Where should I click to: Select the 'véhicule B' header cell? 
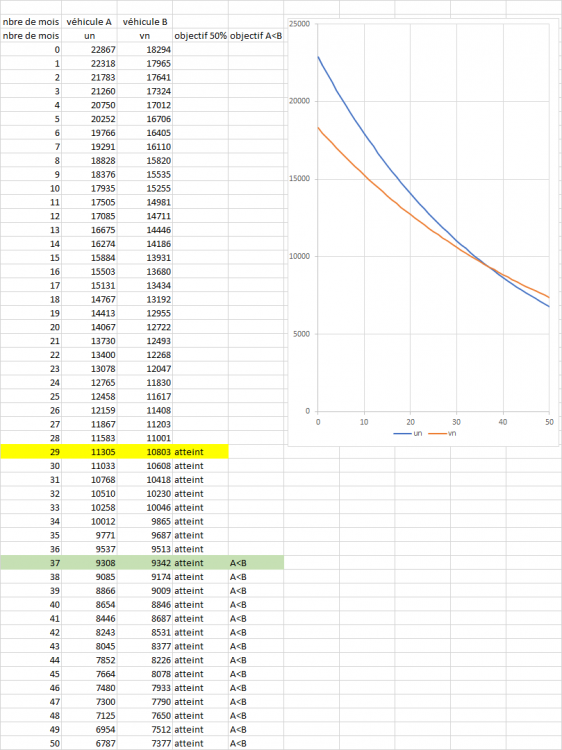pyautogui.click(x=145, y=22)
